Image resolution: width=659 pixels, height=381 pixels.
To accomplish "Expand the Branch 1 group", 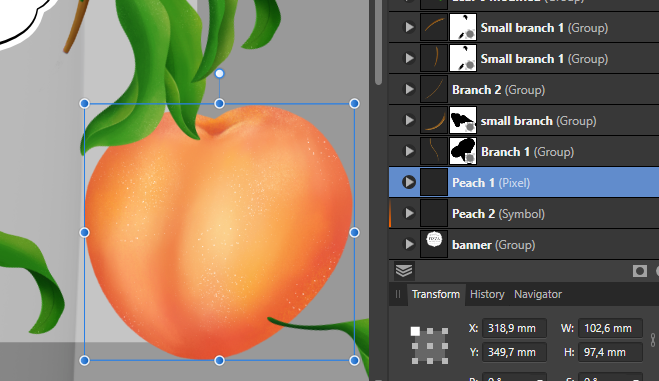I will click(x=409, y=152).
